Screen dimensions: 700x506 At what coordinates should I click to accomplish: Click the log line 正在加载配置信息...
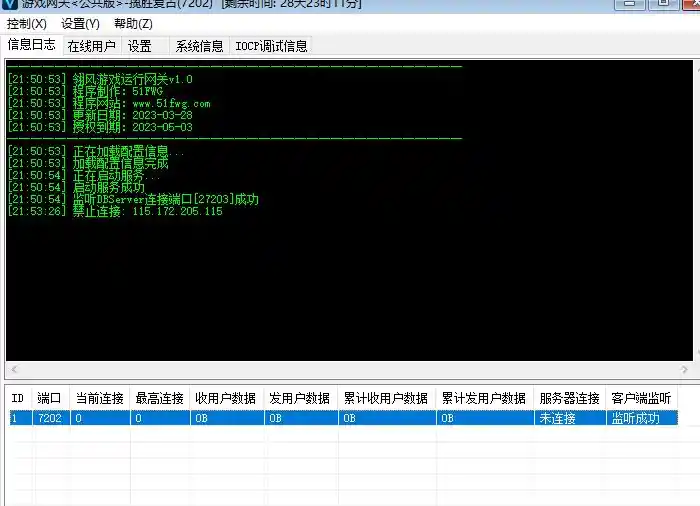coord(96,151)
